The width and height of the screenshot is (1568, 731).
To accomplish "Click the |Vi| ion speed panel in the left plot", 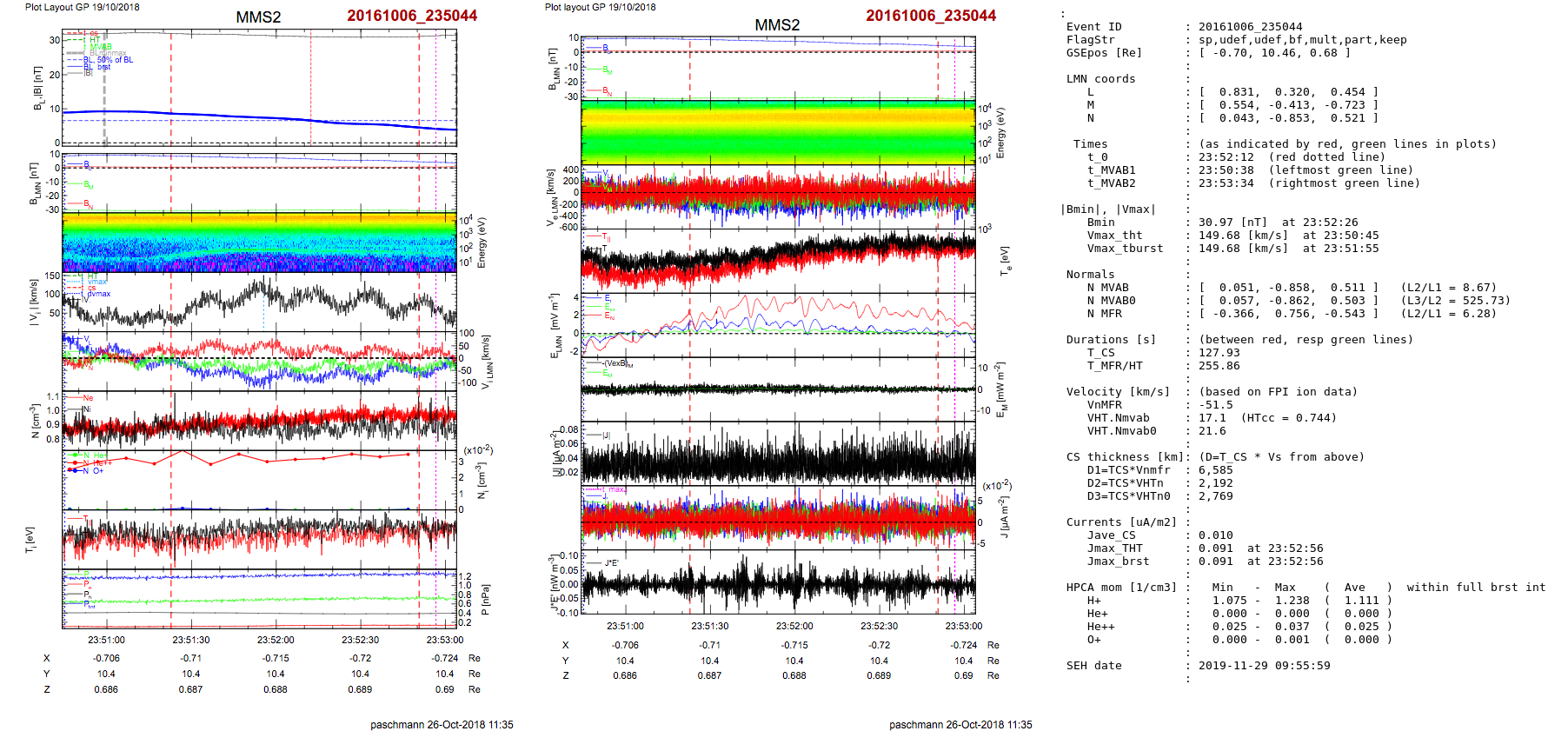I will 259,301.
